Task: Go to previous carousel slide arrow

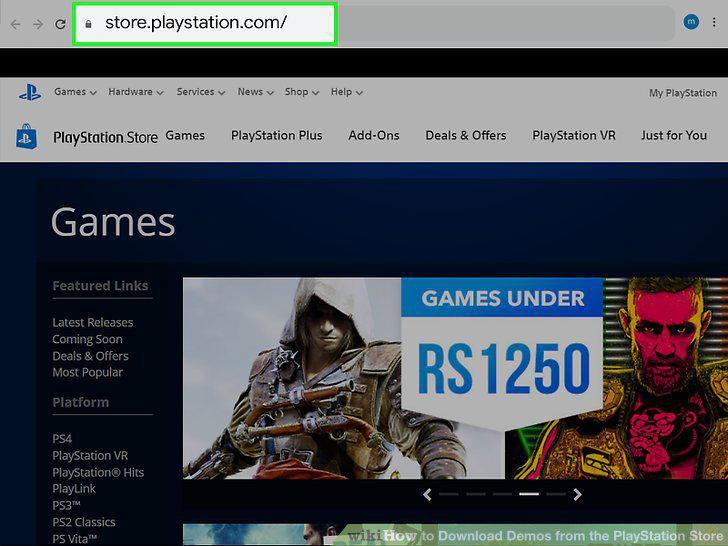Action: coord(427,494)
